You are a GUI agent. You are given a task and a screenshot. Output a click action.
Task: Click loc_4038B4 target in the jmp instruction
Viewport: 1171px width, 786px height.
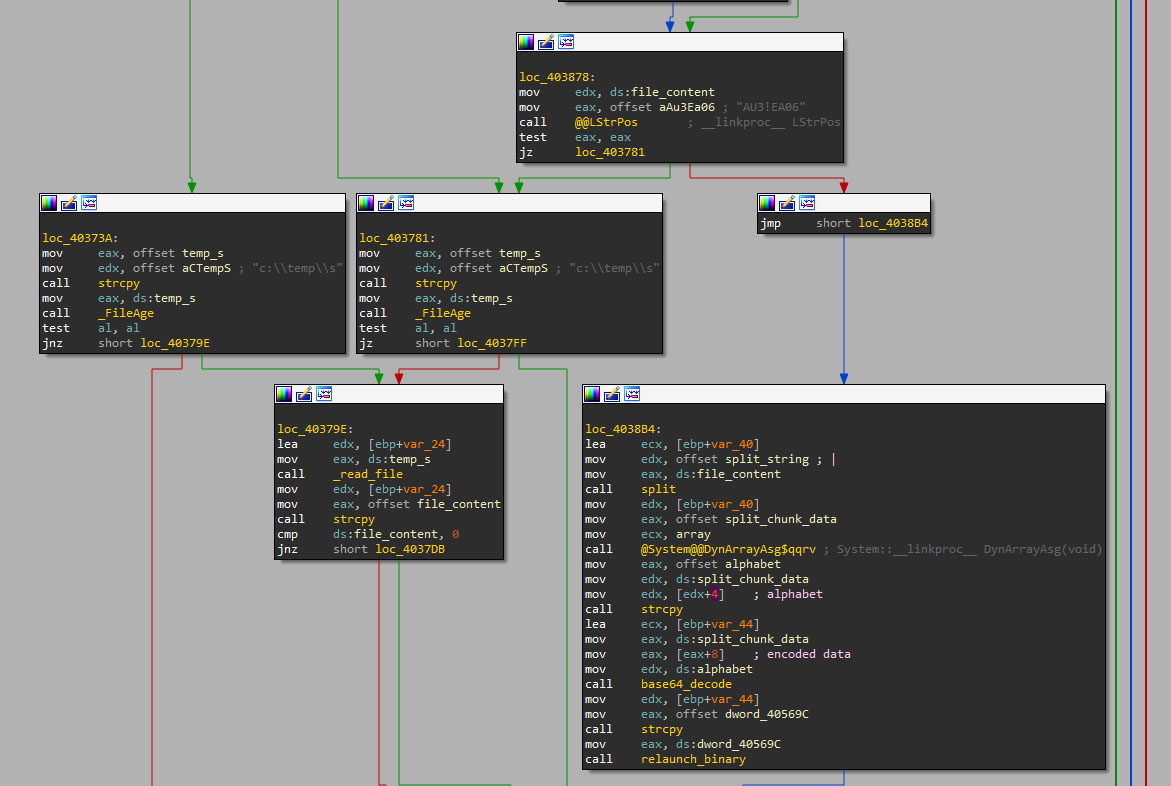(893, 223)
